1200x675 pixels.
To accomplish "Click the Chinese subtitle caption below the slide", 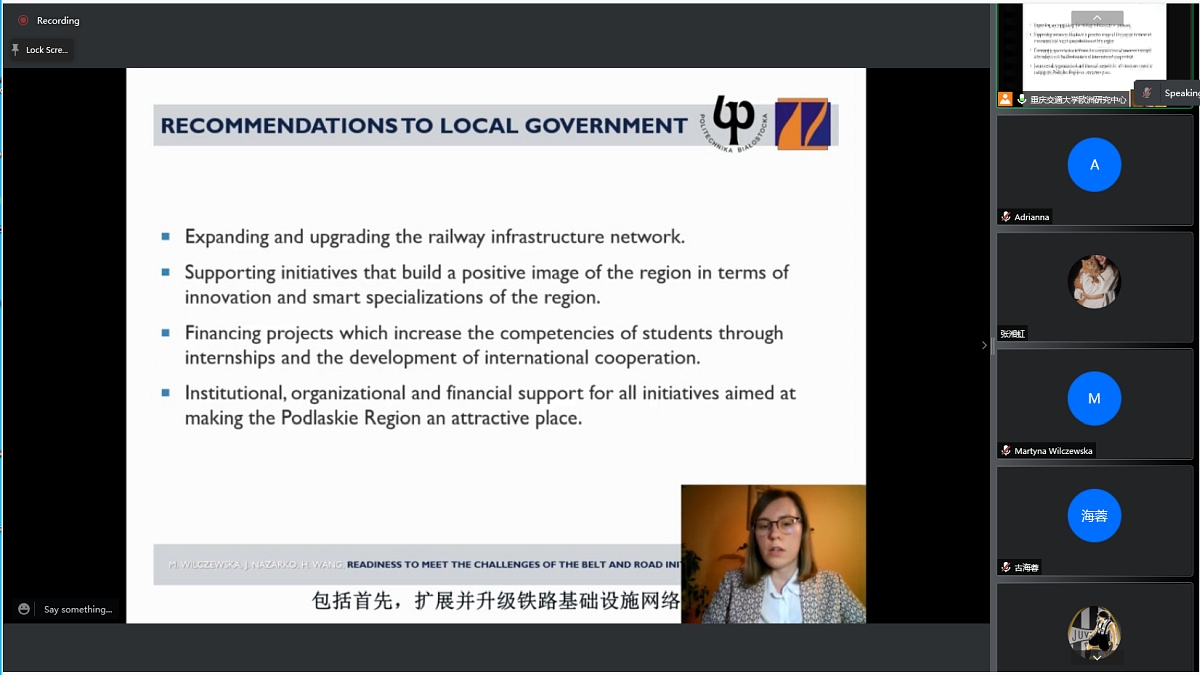I will point(496,601).
